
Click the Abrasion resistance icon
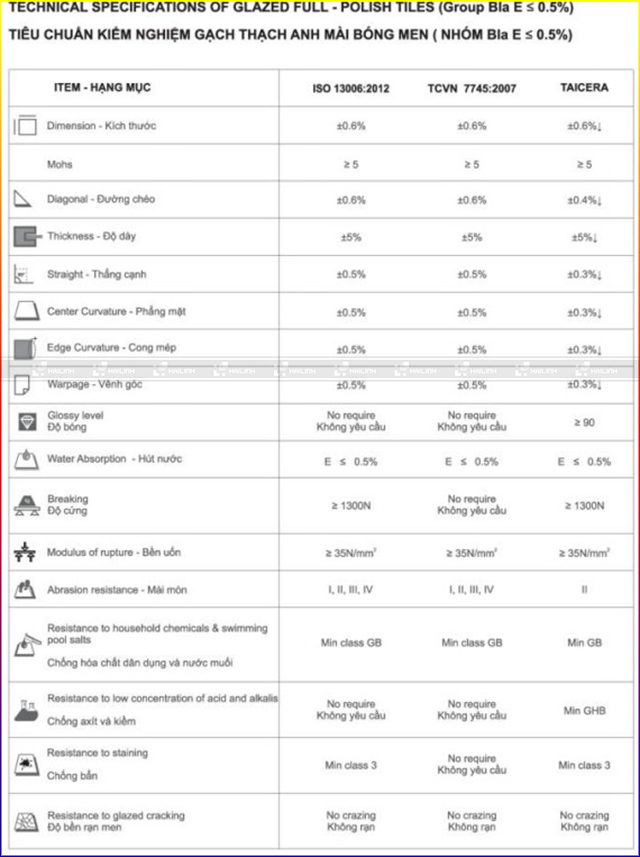(x=25, y=590)
